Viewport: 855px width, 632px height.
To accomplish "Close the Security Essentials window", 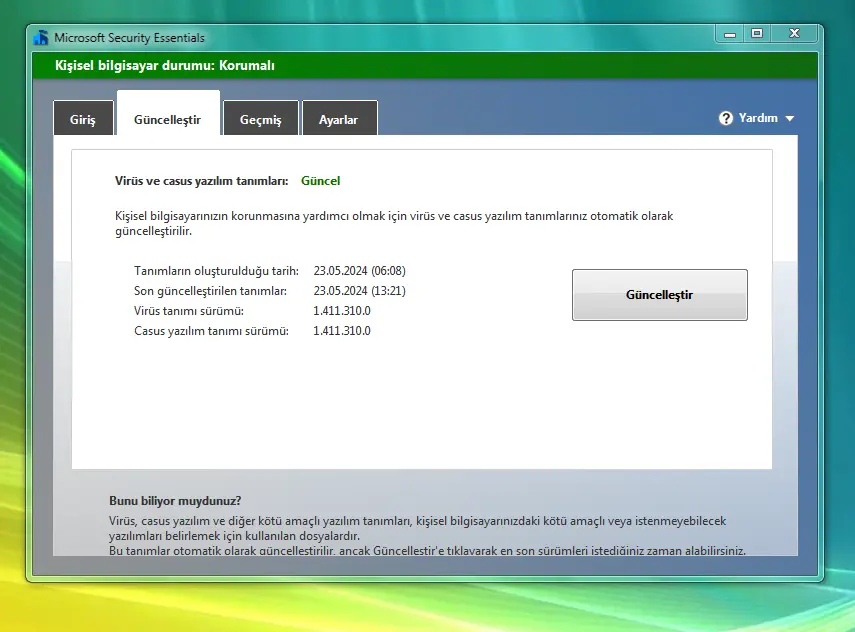I will 794,34.
